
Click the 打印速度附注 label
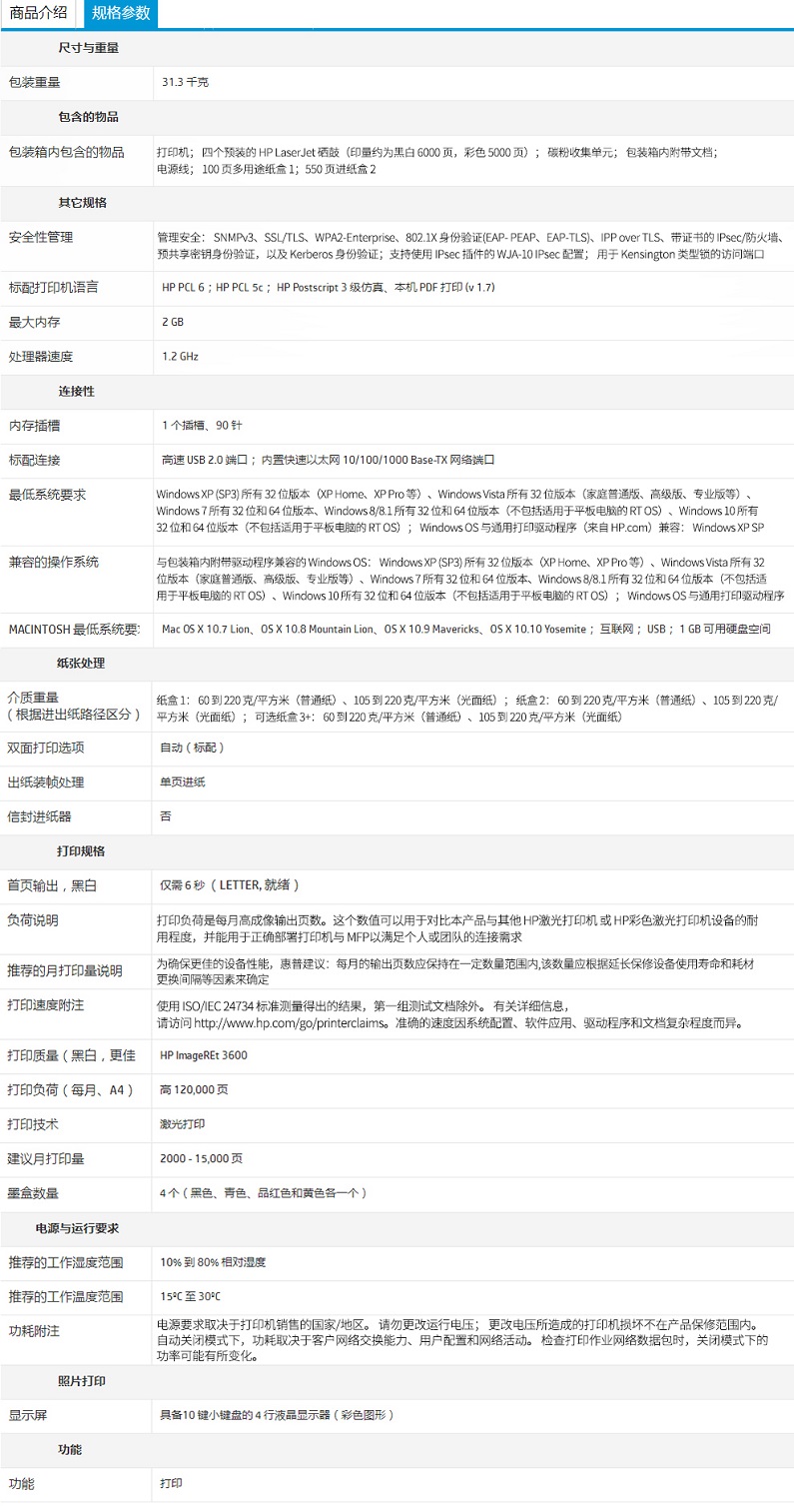(47, 1005)
